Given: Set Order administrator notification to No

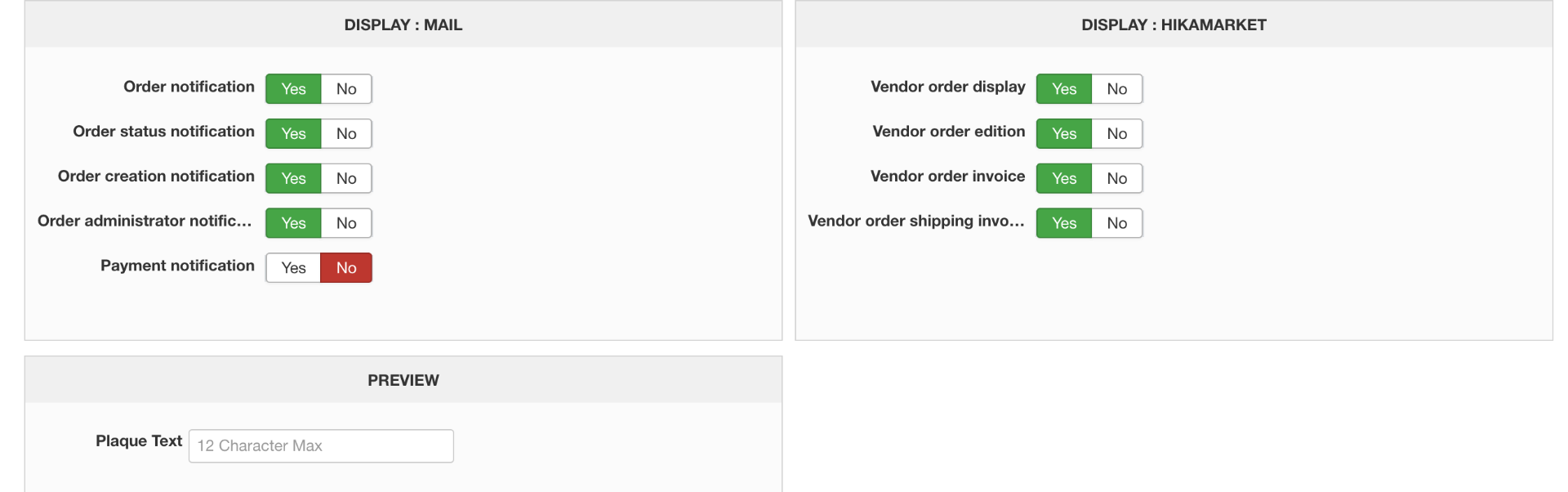Looking at the screenshot, I should [x=346, y=223].
